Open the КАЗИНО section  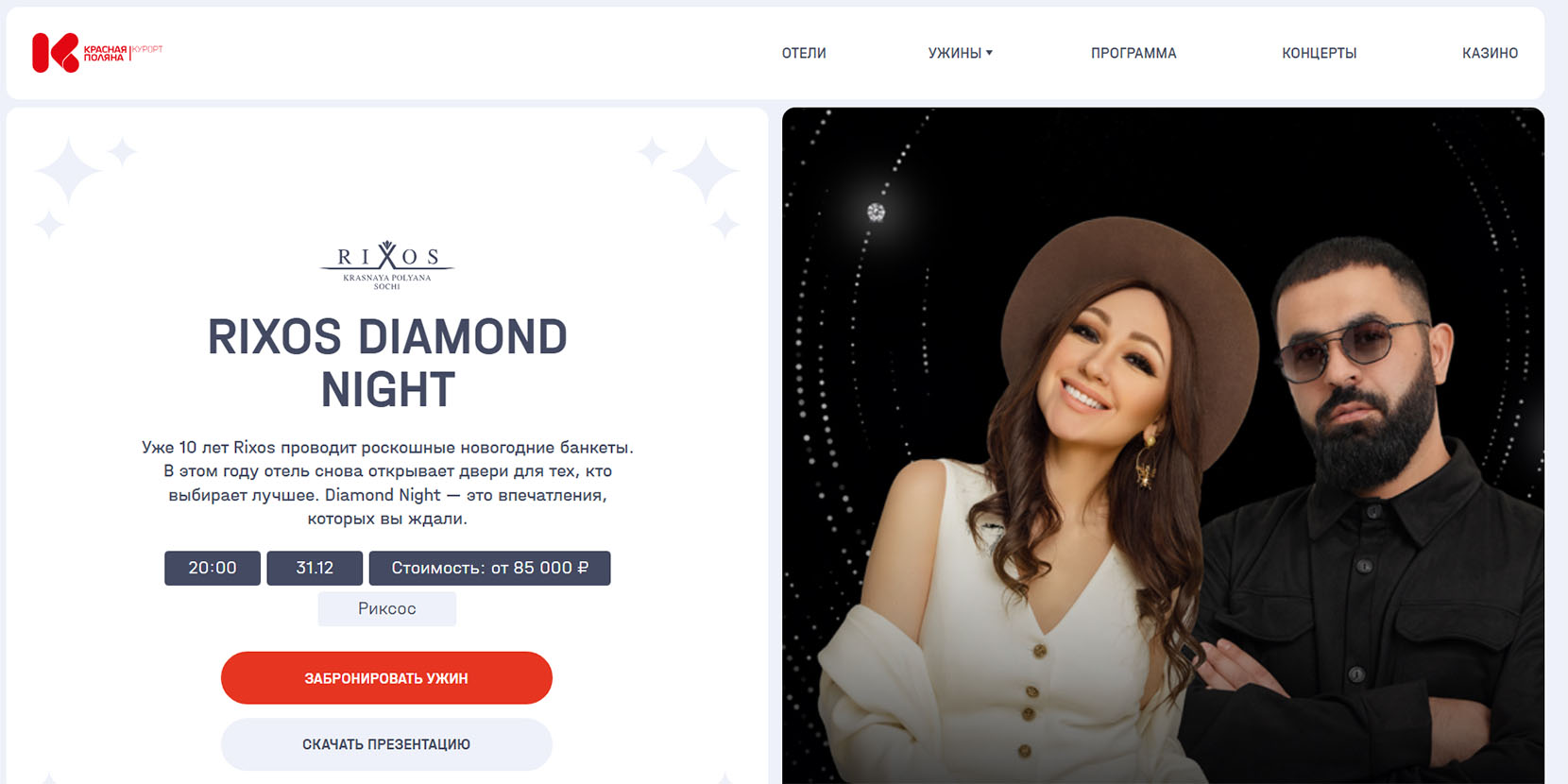pyautogui.click(x=1490, y=53)
